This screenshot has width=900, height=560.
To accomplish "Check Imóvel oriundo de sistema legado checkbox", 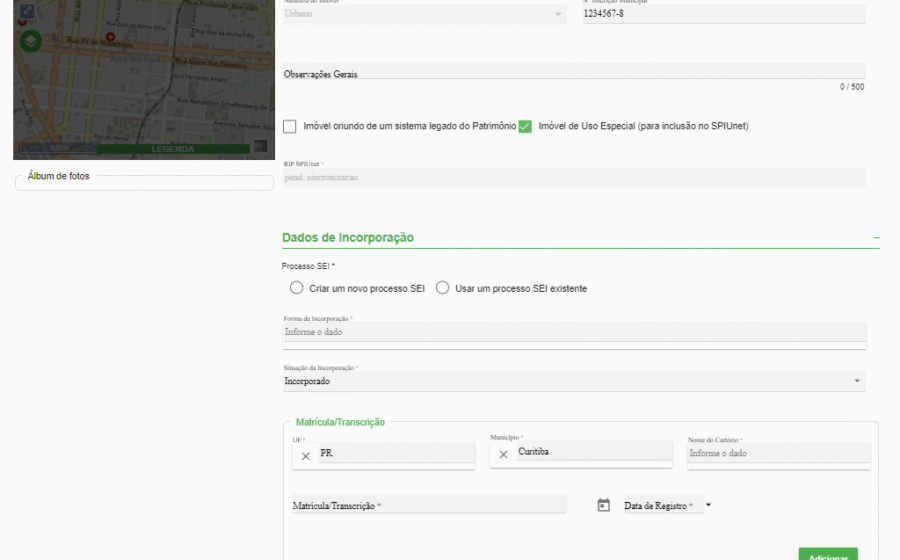I will [x=290, y=126].
